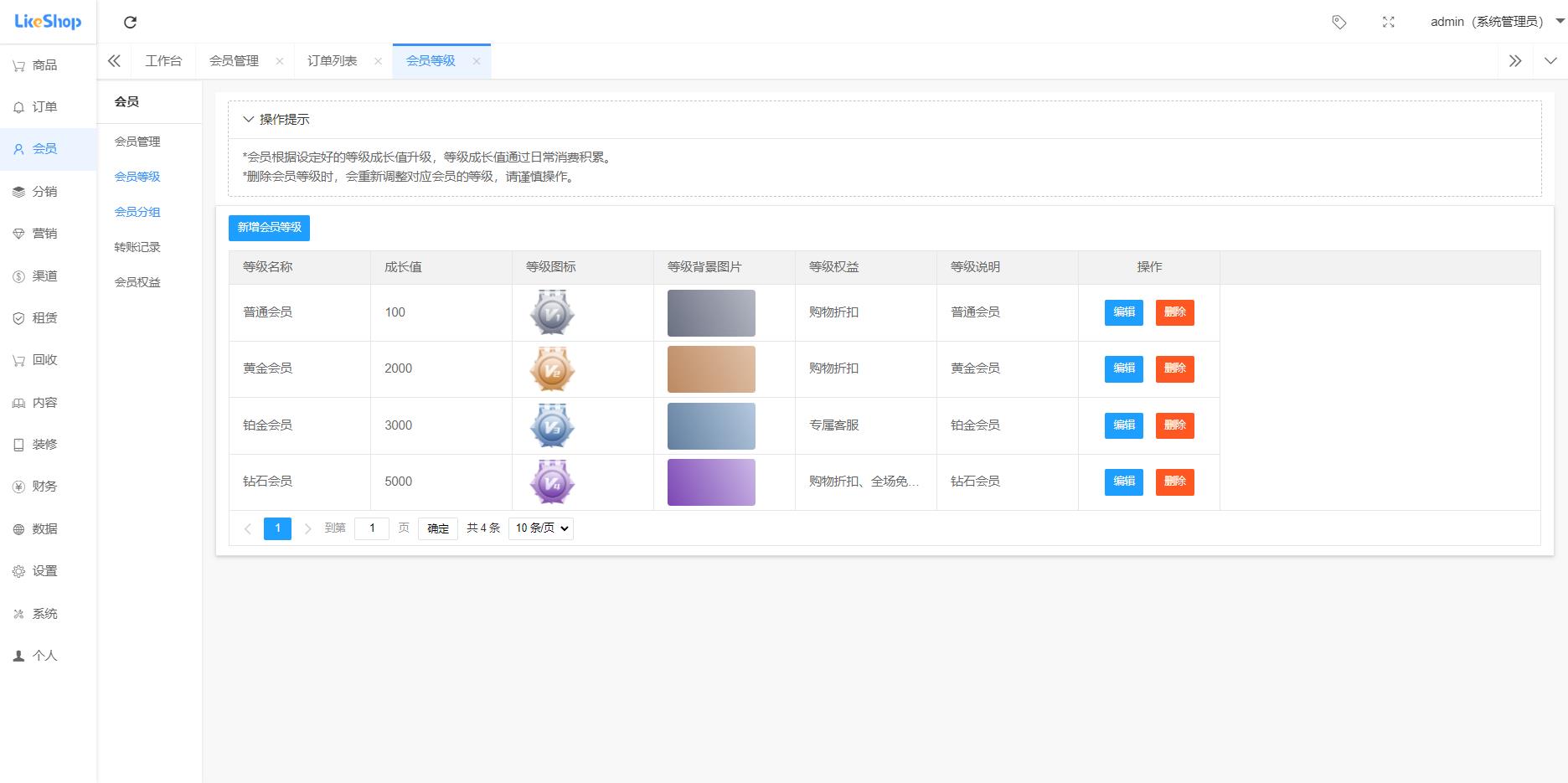Click the tag icon in header

click(x=1338, y=23)
